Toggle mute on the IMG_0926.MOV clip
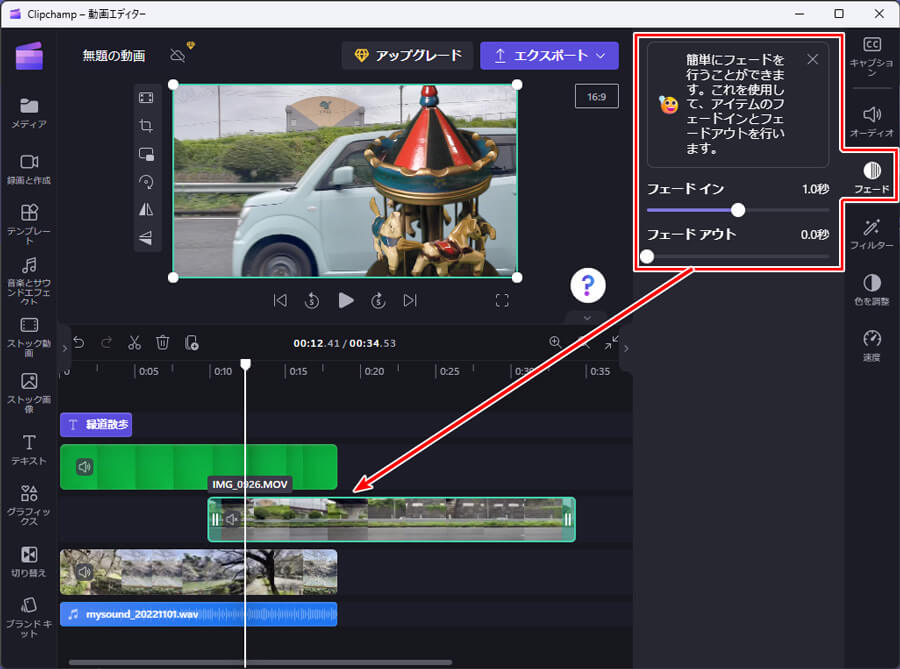Image resolution: width=900 pixels, height=669 pixels. coord(232,519)
